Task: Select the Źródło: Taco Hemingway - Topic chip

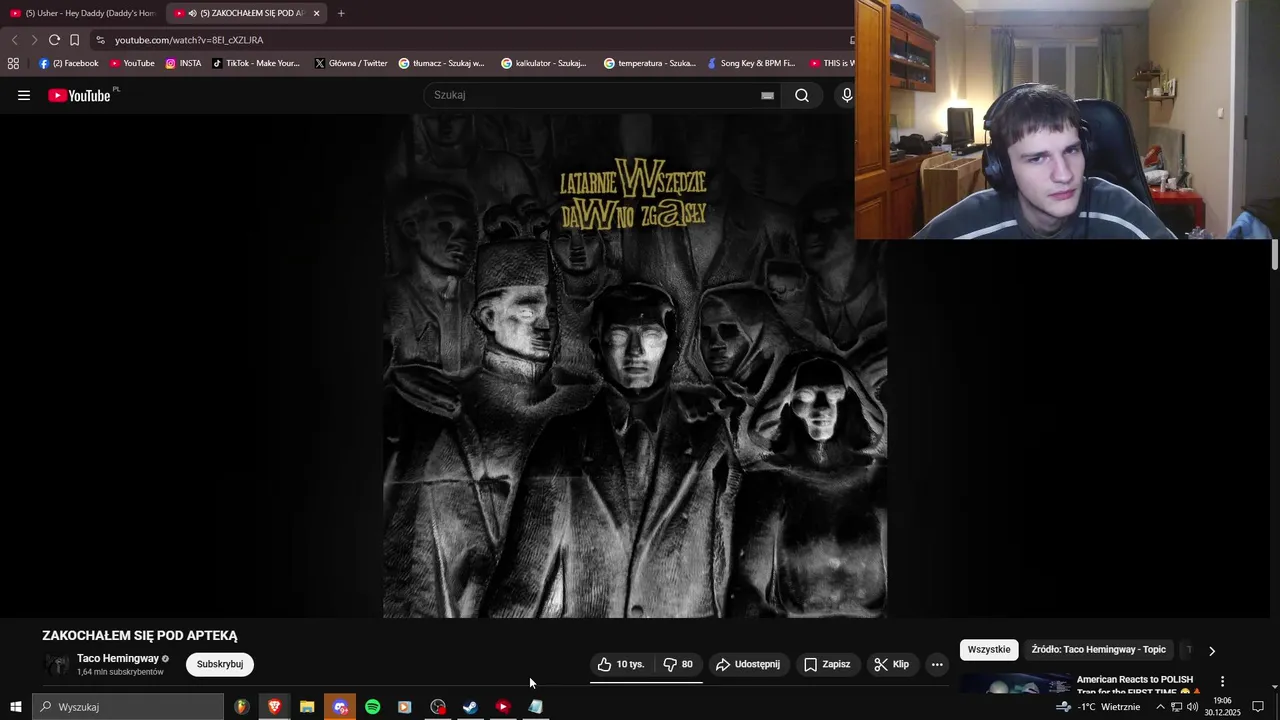Action: [x=1099, y=650]
